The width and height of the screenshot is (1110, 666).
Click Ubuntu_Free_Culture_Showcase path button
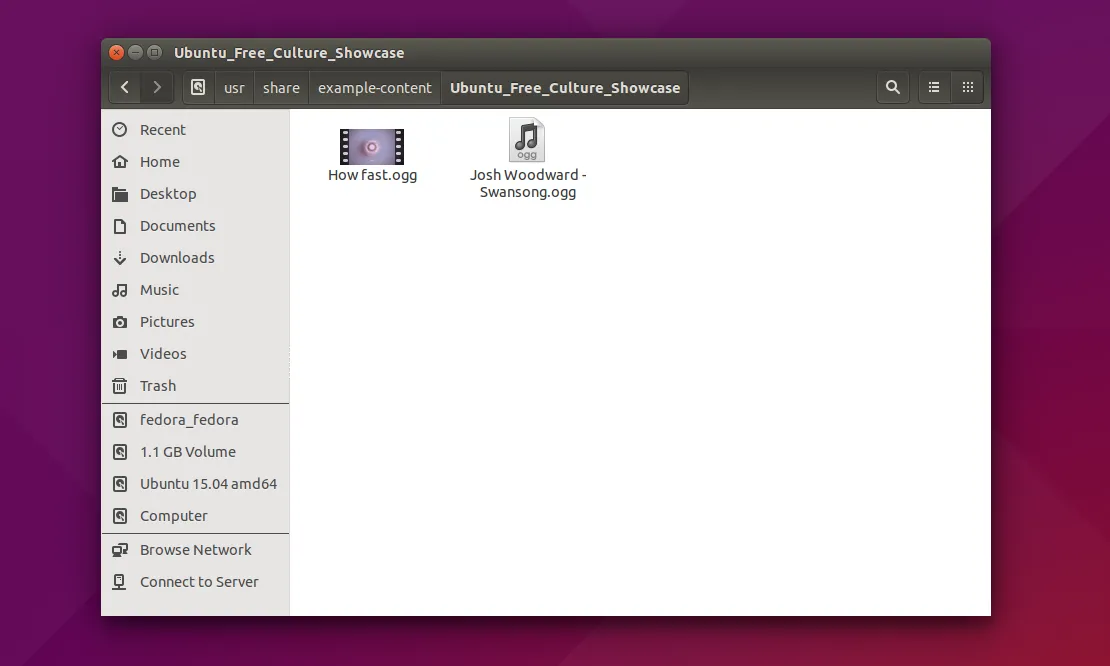565,88
